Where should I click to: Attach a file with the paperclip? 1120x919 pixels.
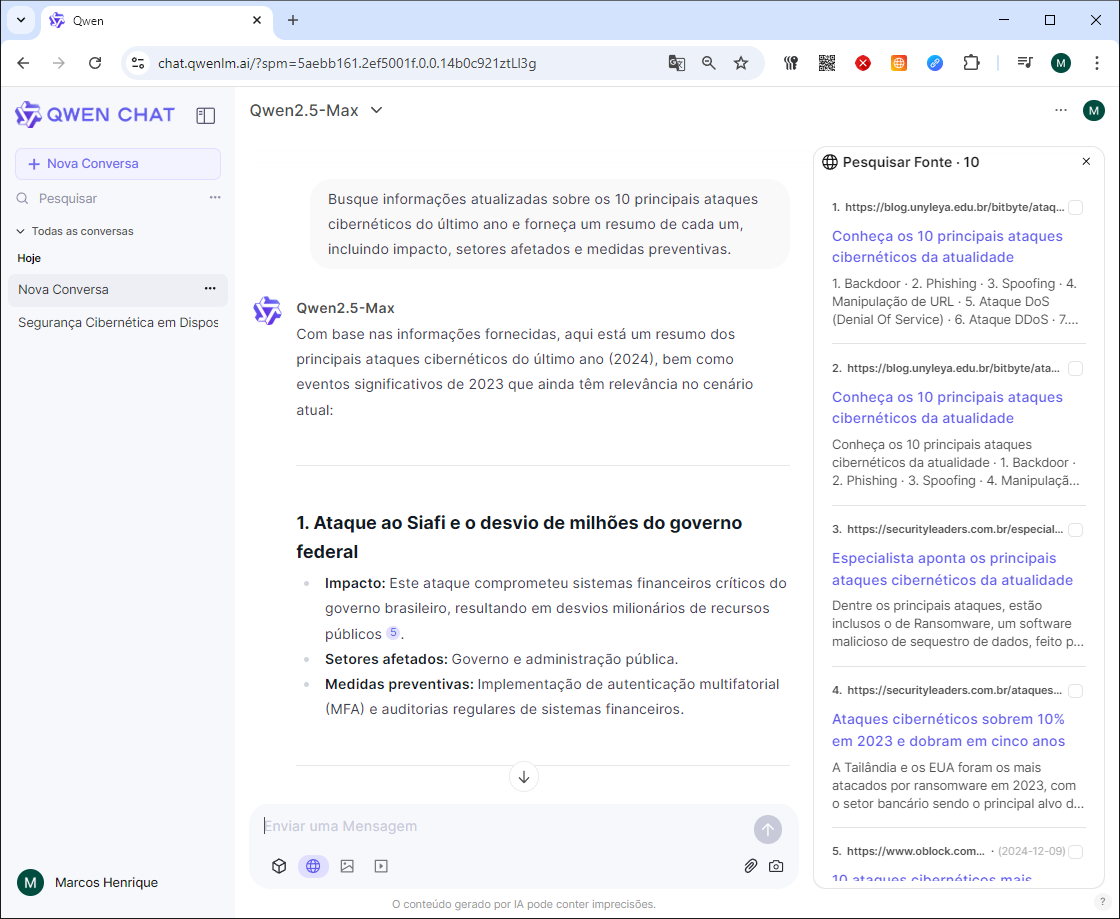pos(750,866)
